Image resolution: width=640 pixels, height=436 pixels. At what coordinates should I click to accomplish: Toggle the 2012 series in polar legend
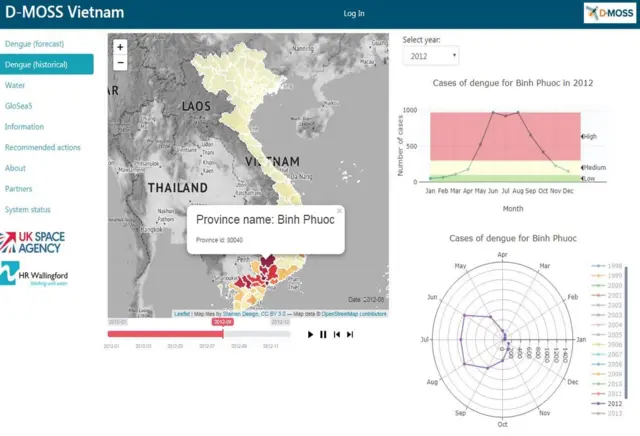[607, 403]
